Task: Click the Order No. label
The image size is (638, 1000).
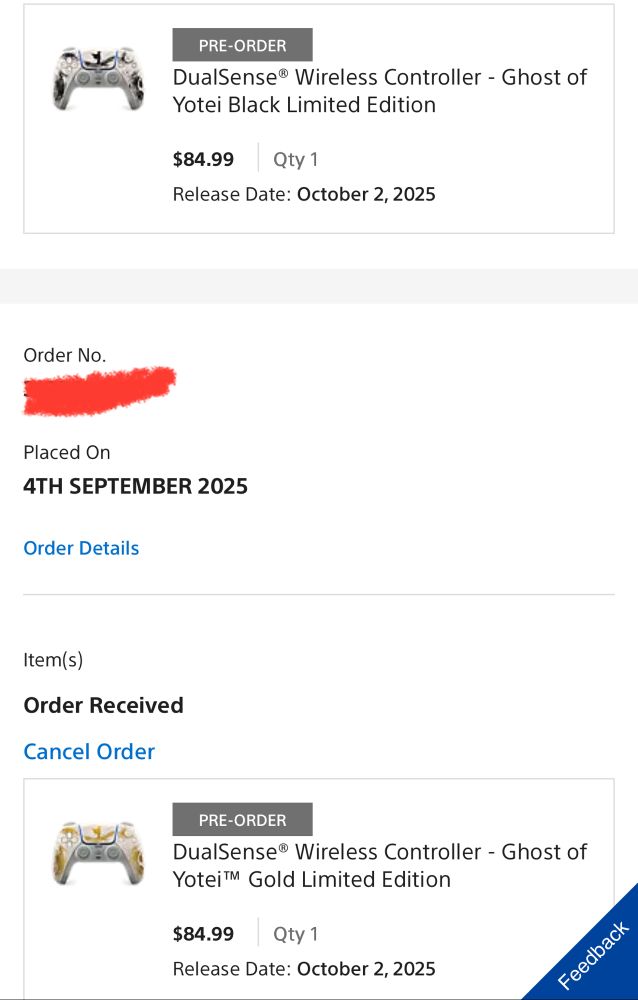Action: pos(64,355)
